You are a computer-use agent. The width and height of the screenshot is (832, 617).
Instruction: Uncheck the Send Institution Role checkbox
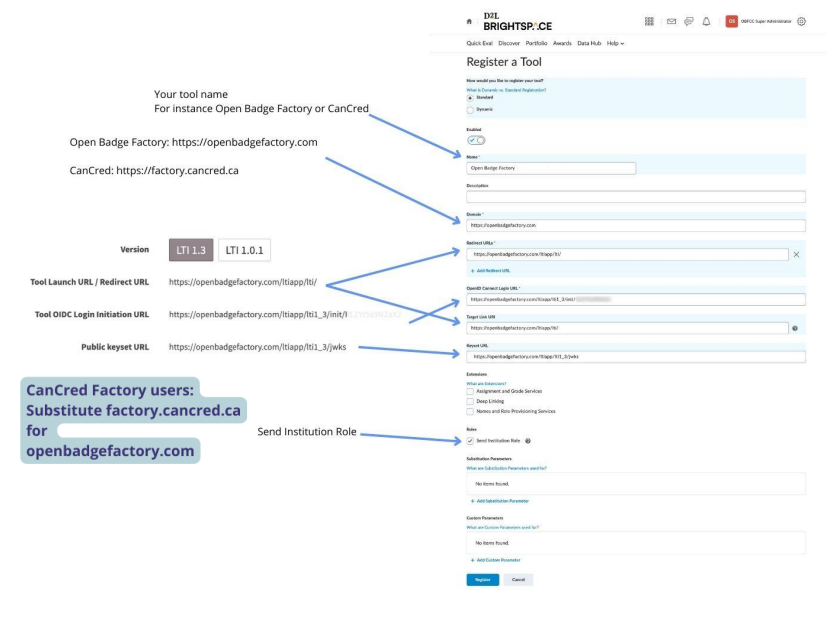pos(470,441)
